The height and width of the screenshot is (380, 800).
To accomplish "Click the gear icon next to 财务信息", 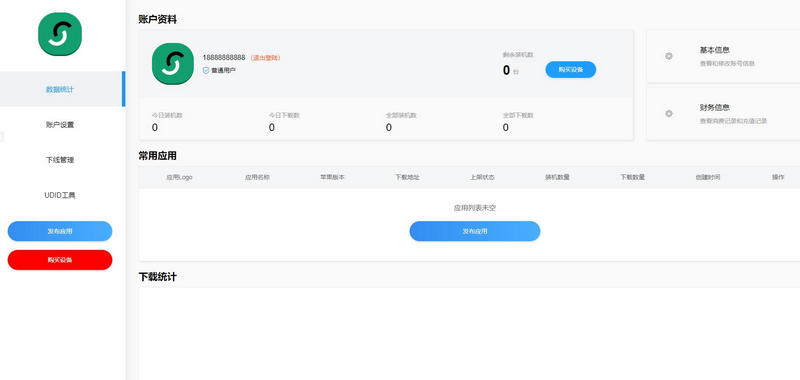I will (x=669, y=113).
